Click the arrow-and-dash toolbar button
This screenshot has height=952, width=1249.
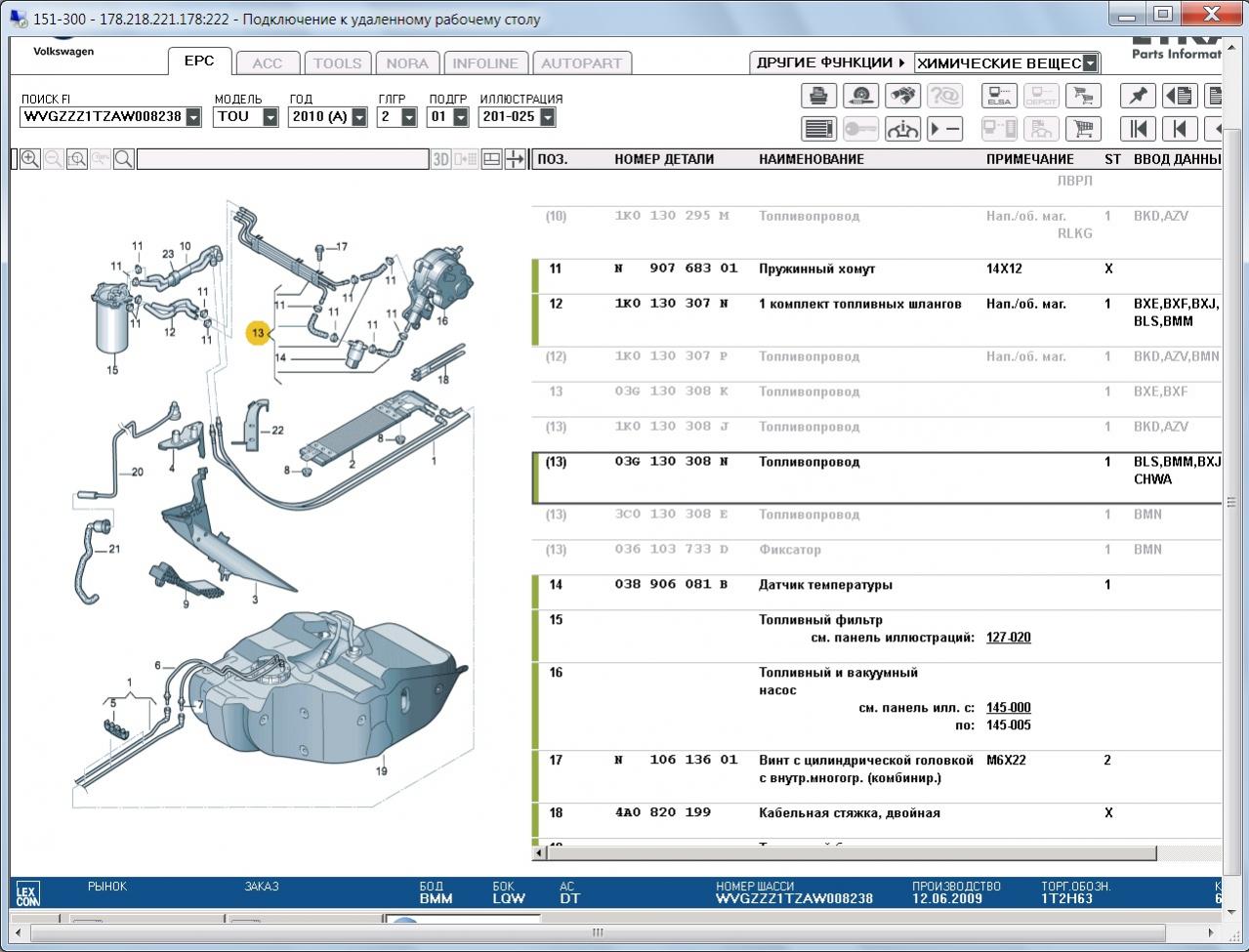coord(944,129)
